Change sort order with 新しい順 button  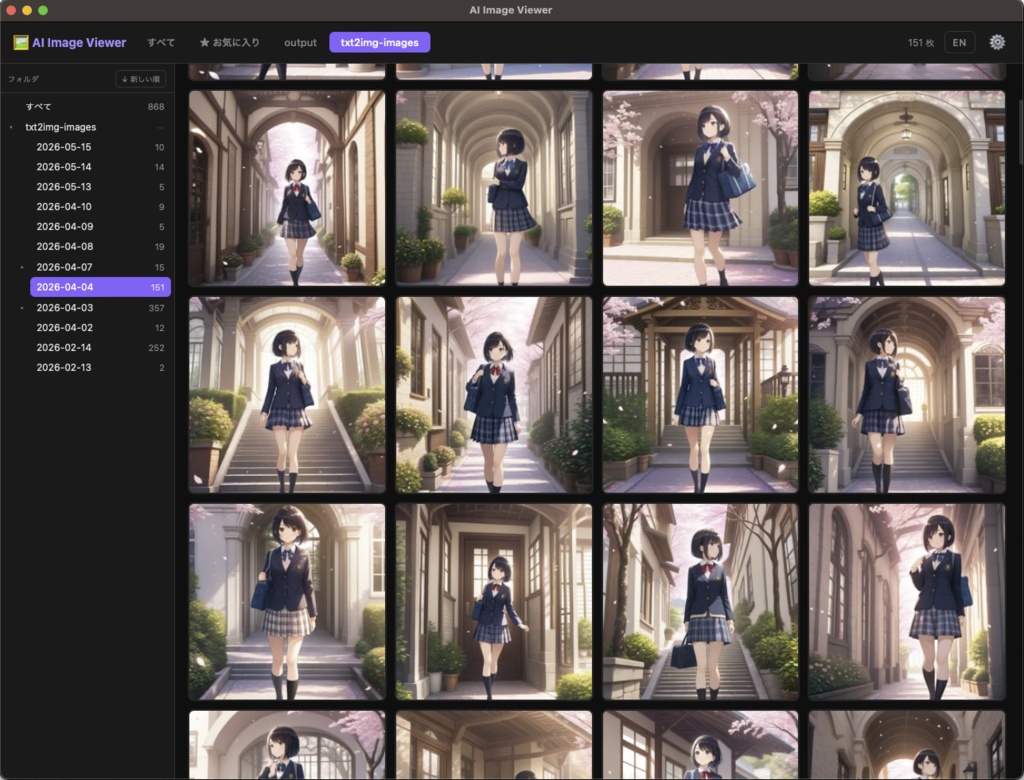(140, 79)
